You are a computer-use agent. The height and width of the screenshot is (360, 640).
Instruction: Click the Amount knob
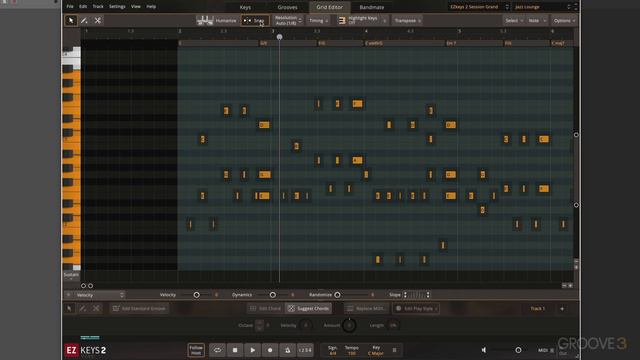pyautogui.click(x=349, y=325)
